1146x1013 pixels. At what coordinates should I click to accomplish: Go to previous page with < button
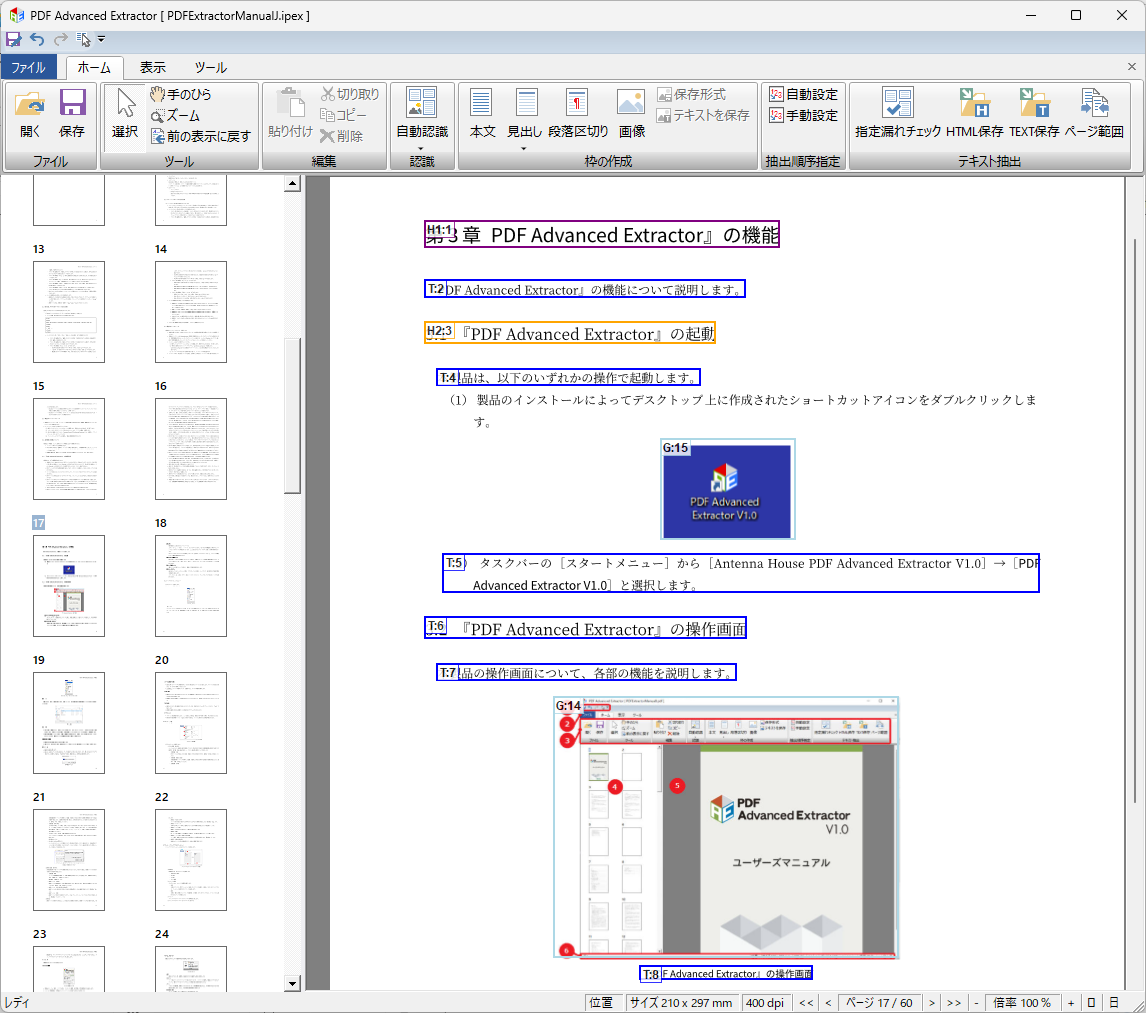[828, 1003]
